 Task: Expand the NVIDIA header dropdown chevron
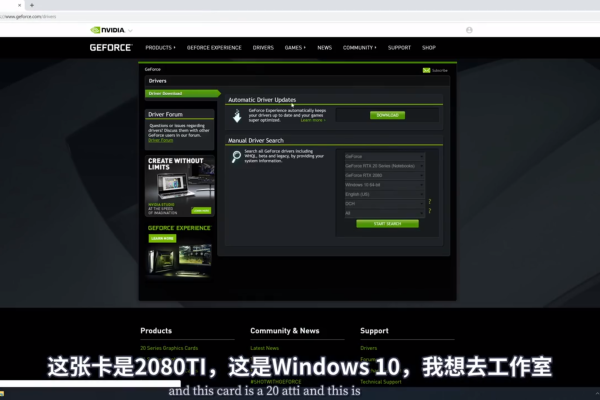pyautogui.click(x=130, y=30)
